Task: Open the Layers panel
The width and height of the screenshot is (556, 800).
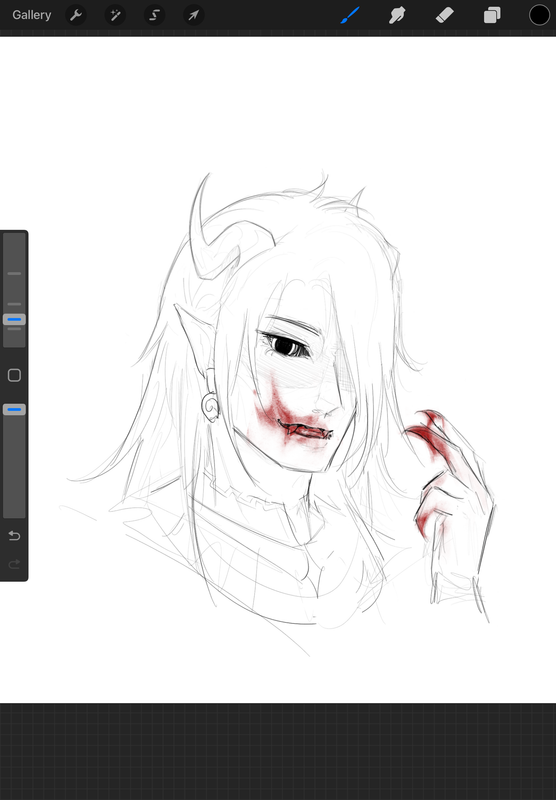Action: point(492,15)
